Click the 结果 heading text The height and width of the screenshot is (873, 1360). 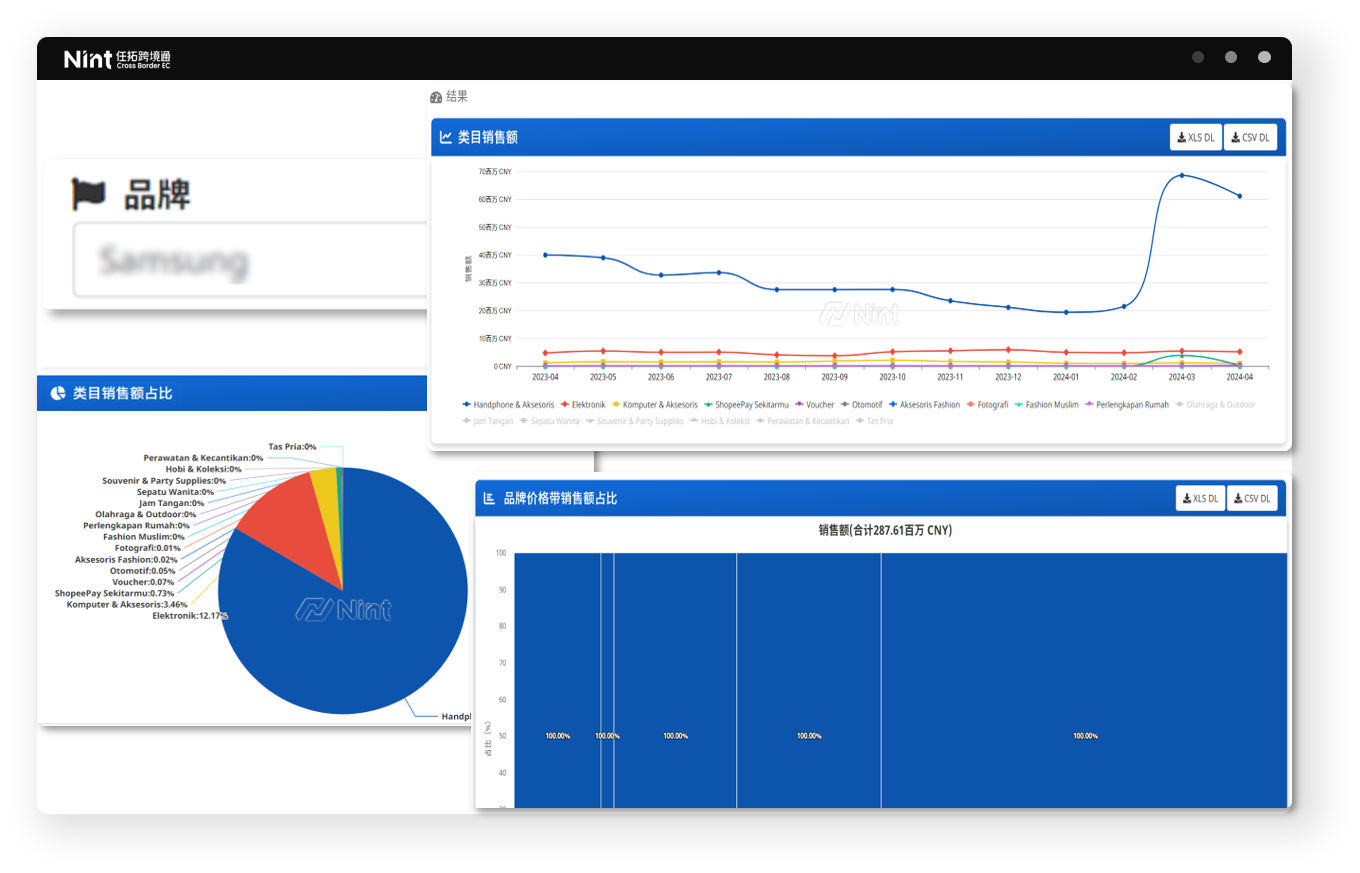[457, 97]
